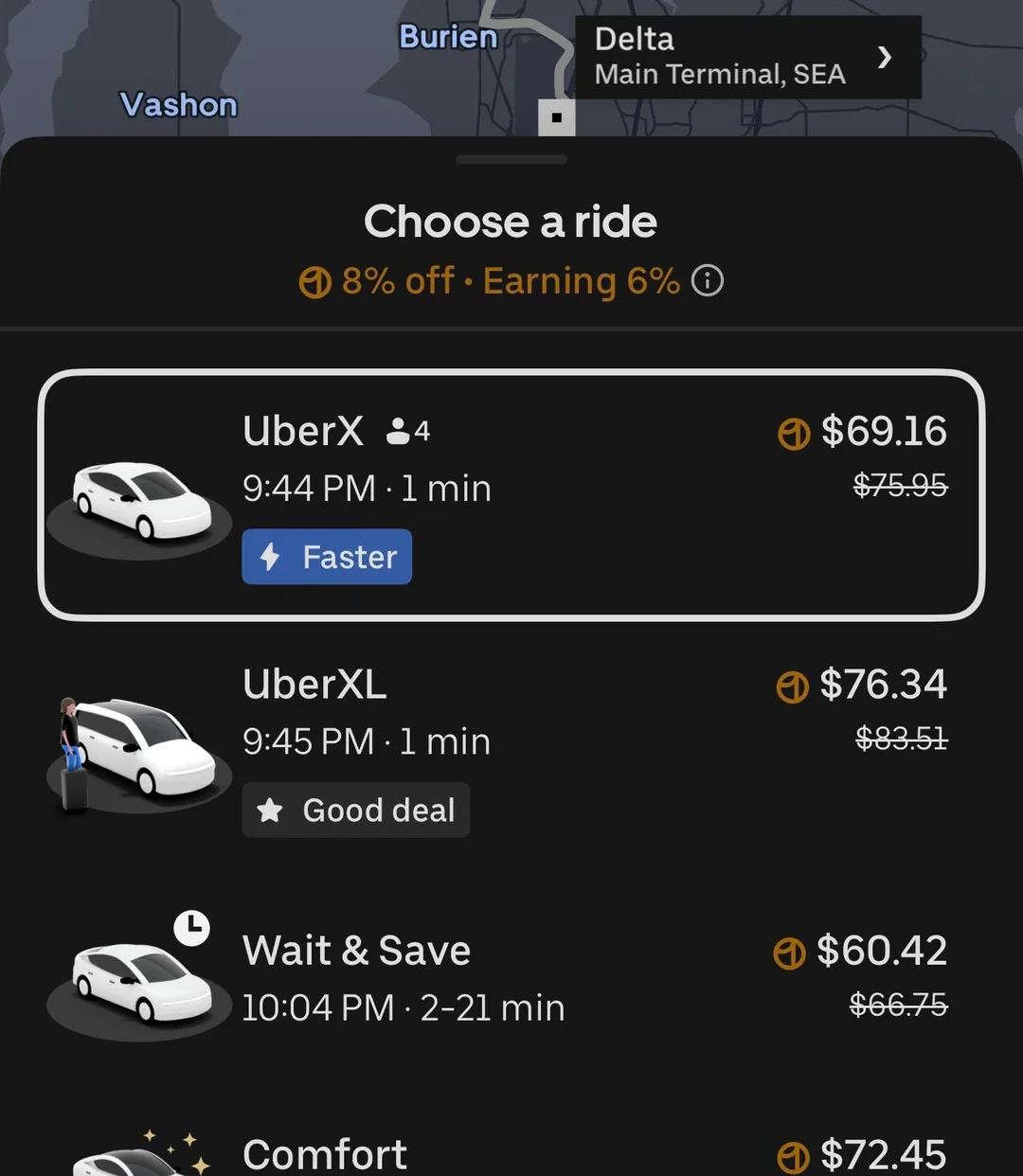Tap the Delta Main Terminal, SEA label
1023x1176 pixels.
pos(720,57)
